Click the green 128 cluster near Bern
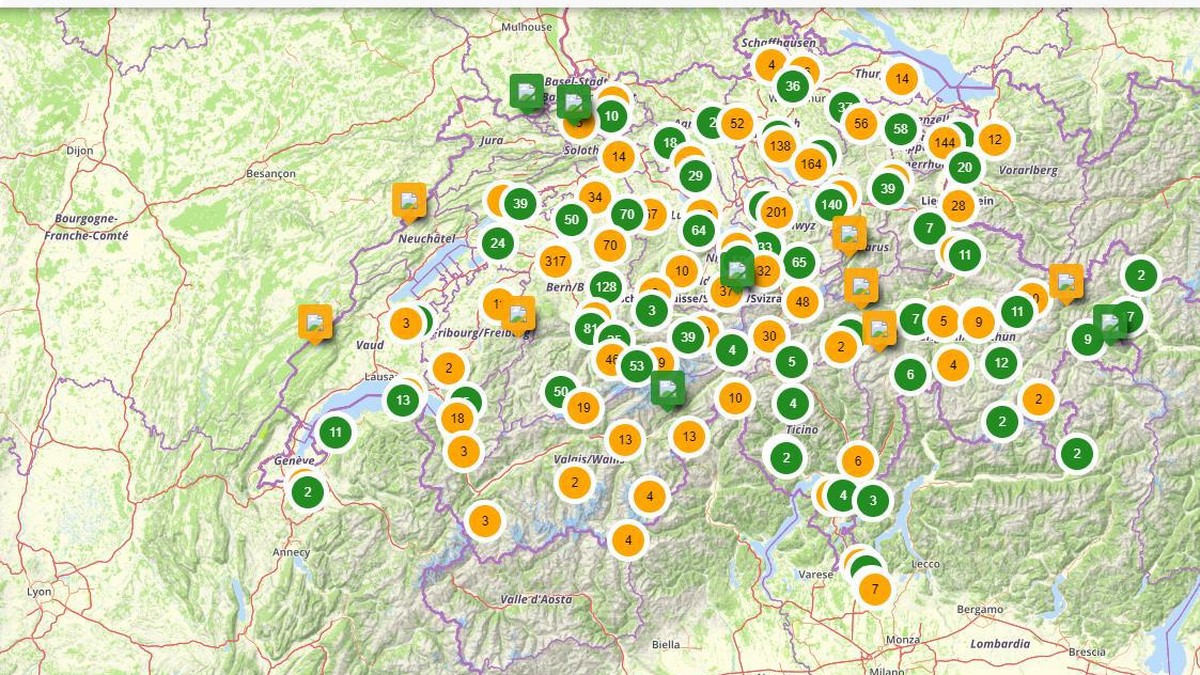 click(x=605, y=286)
